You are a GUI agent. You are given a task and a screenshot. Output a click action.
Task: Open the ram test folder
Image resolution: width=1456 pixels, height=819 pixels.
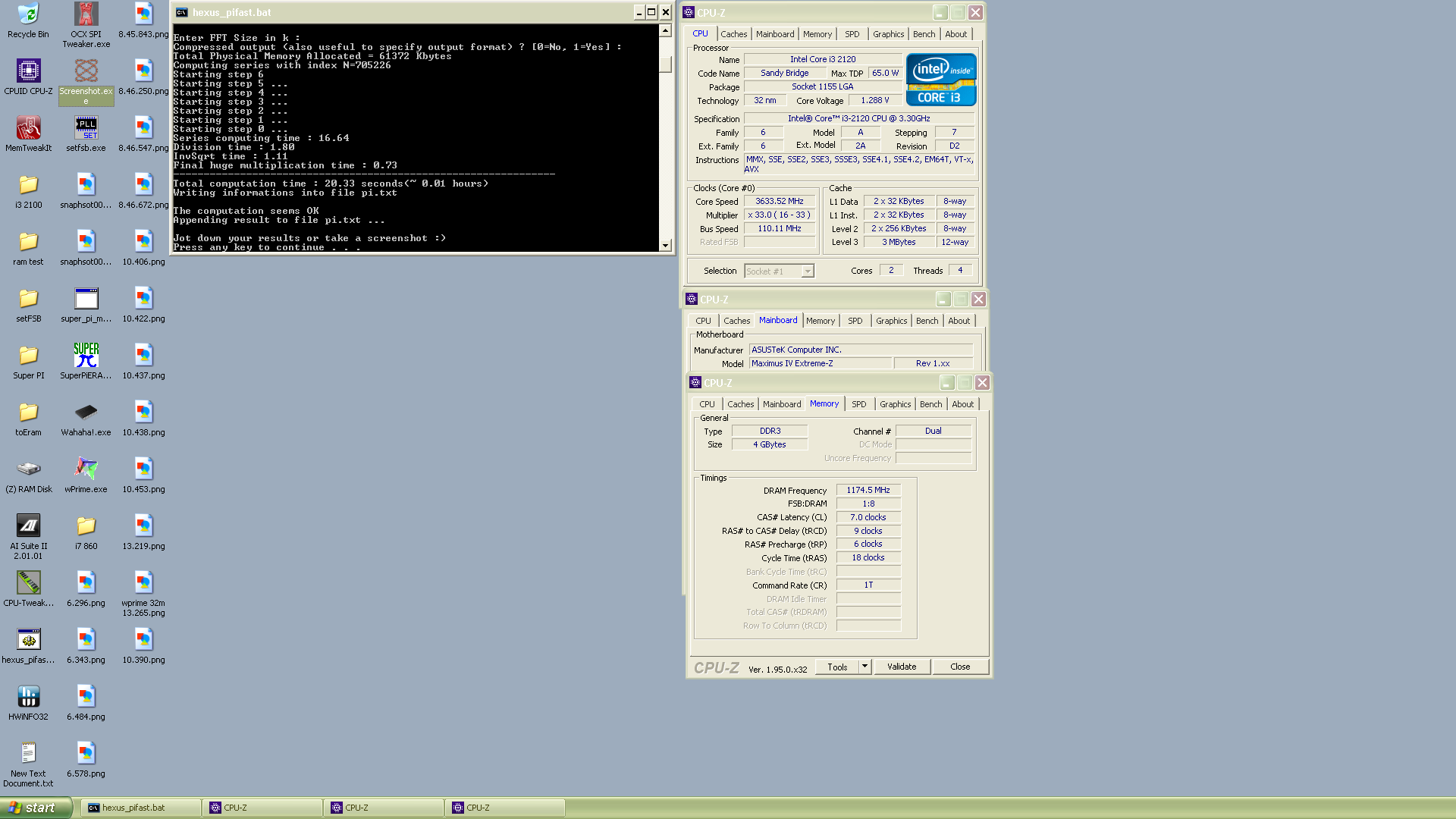28,248
